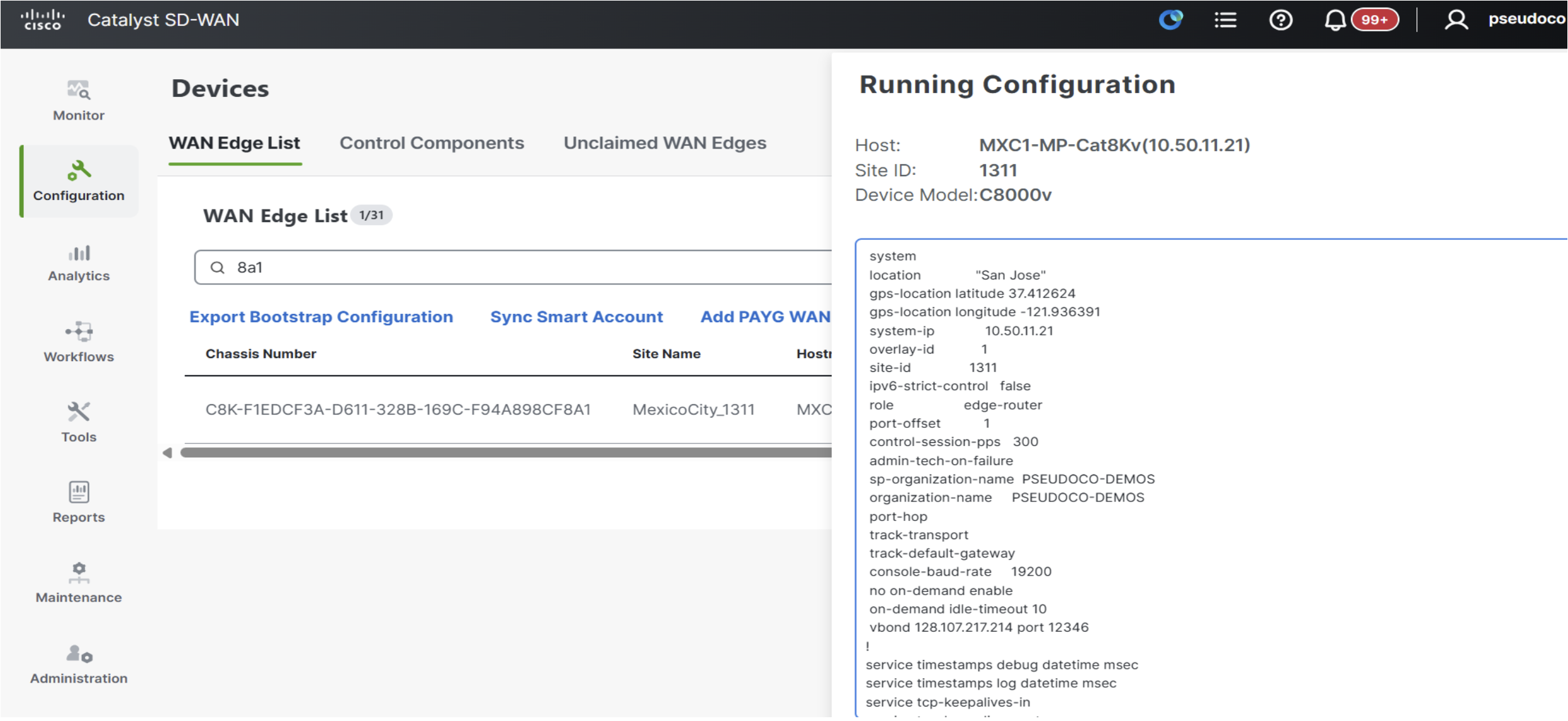Image resolution: width=1568 pixels, height=721 pixels.
Task: Click the Cisco logo
Action: (x=43, y=20)
